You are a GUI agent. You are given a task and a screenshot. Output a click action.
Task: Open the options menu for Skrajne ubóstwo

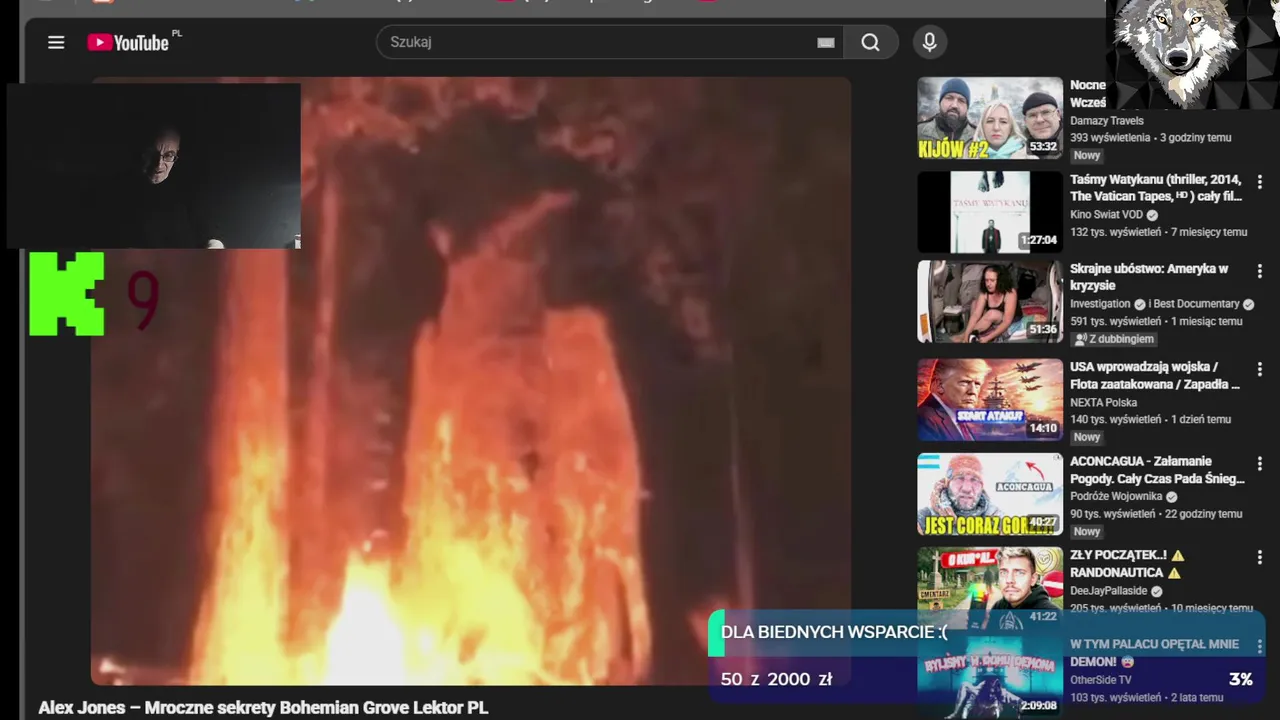tap(1259, 271)
